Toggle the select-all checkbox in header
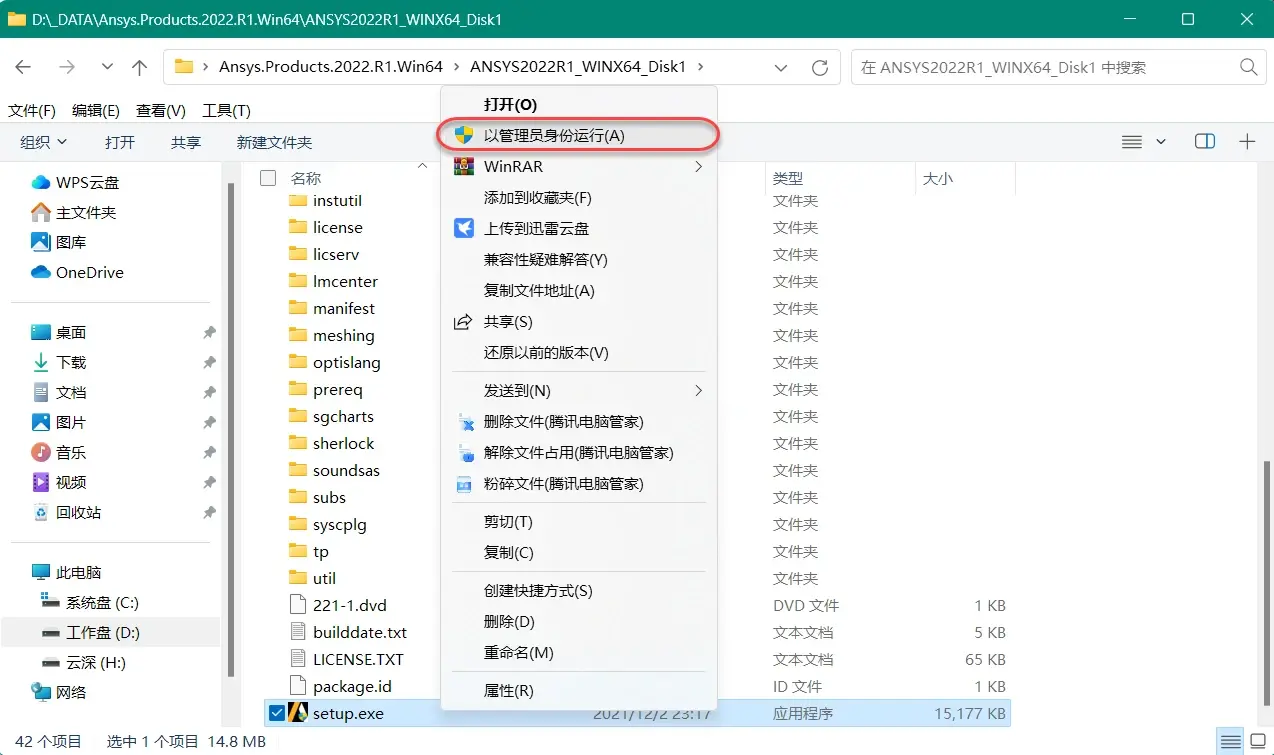The image size is (1274, 755). click(x=268, y=178)
